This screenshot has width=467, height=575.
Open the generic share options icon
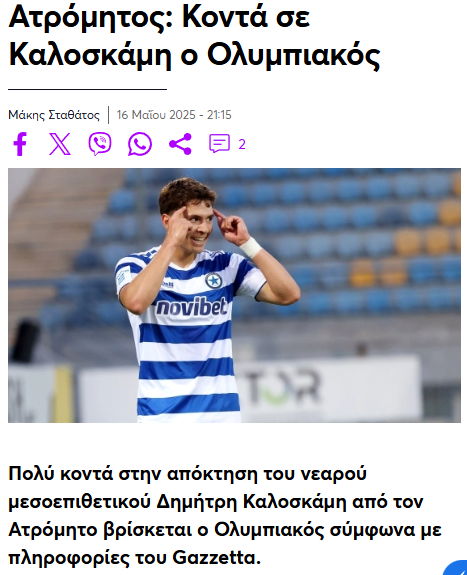click(x=180, y=144)
